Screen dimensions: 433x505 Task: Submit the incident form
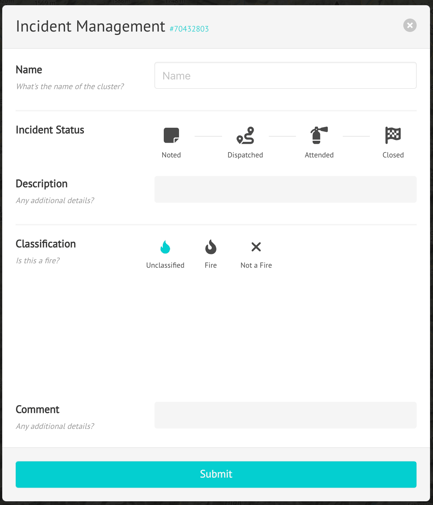(x=216, y=474)
